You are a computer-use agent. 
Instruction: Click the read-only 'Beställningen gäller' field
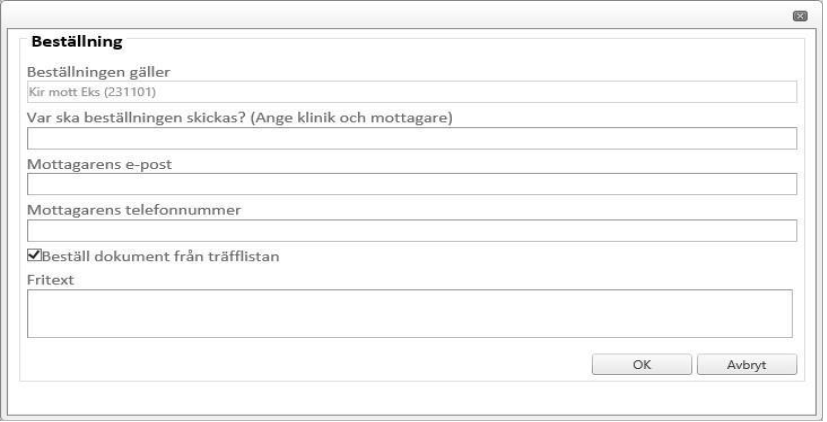(411, 93)
